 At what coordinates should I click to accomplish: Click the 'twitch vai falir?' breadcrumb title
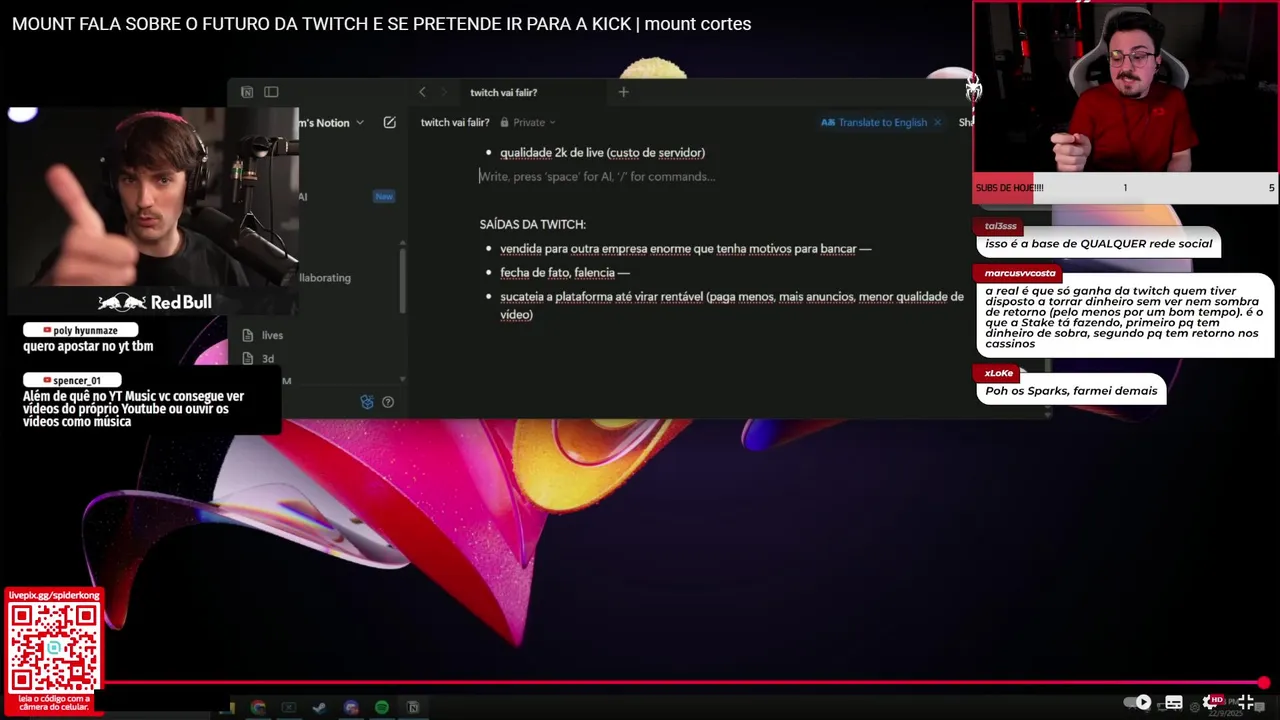[455, 122]
